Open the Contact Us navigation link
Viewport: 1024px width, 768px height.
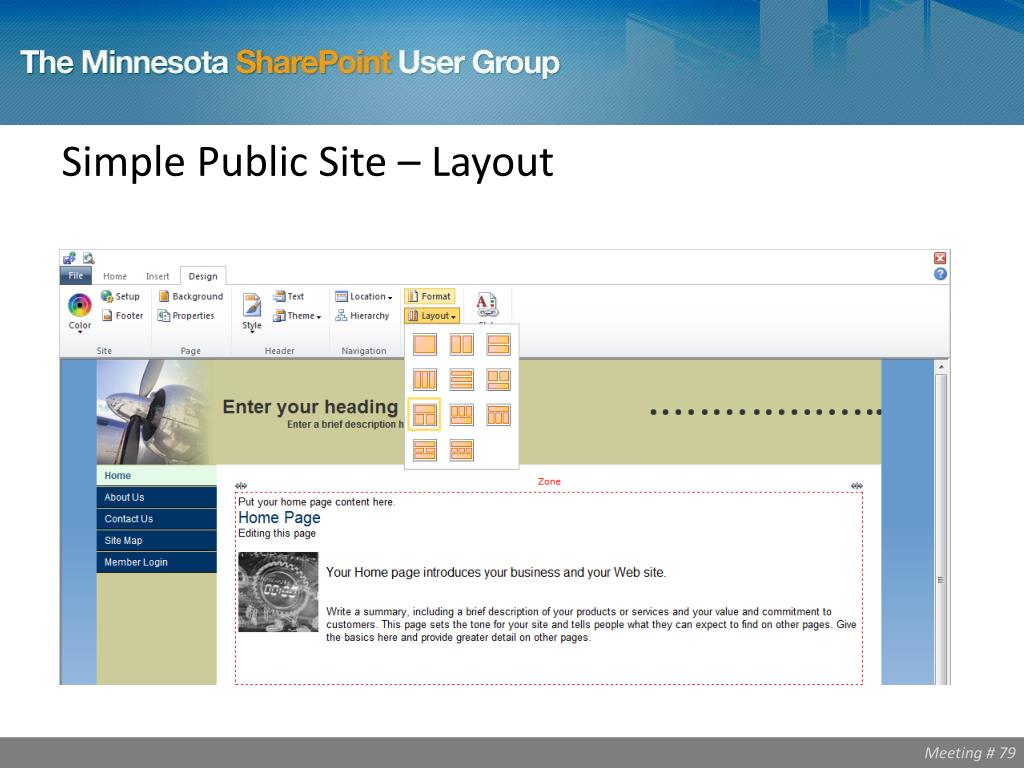click(157, 519)
